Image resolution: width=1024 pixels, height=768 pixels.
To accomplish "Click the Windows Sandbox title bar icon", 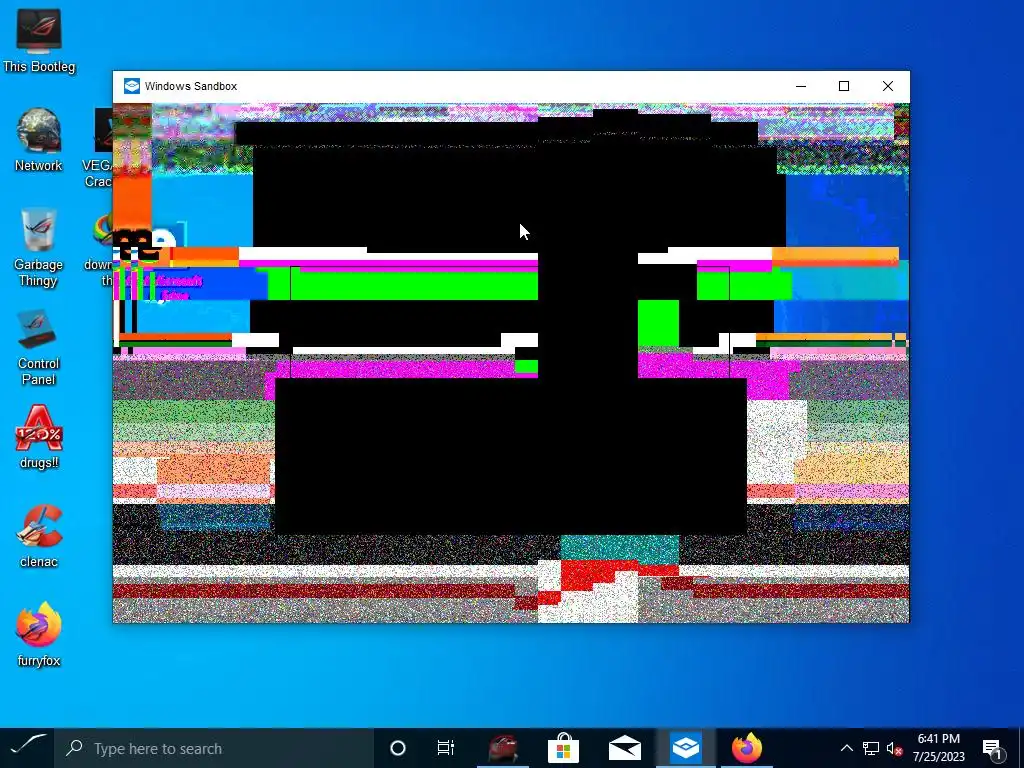I will 132,86.
